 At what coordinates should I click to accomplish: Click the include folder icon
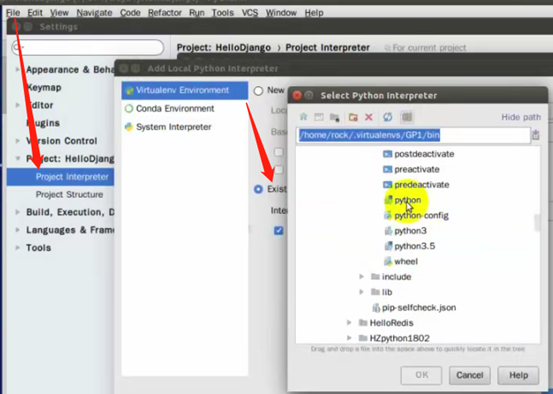(x=375, y=277)
